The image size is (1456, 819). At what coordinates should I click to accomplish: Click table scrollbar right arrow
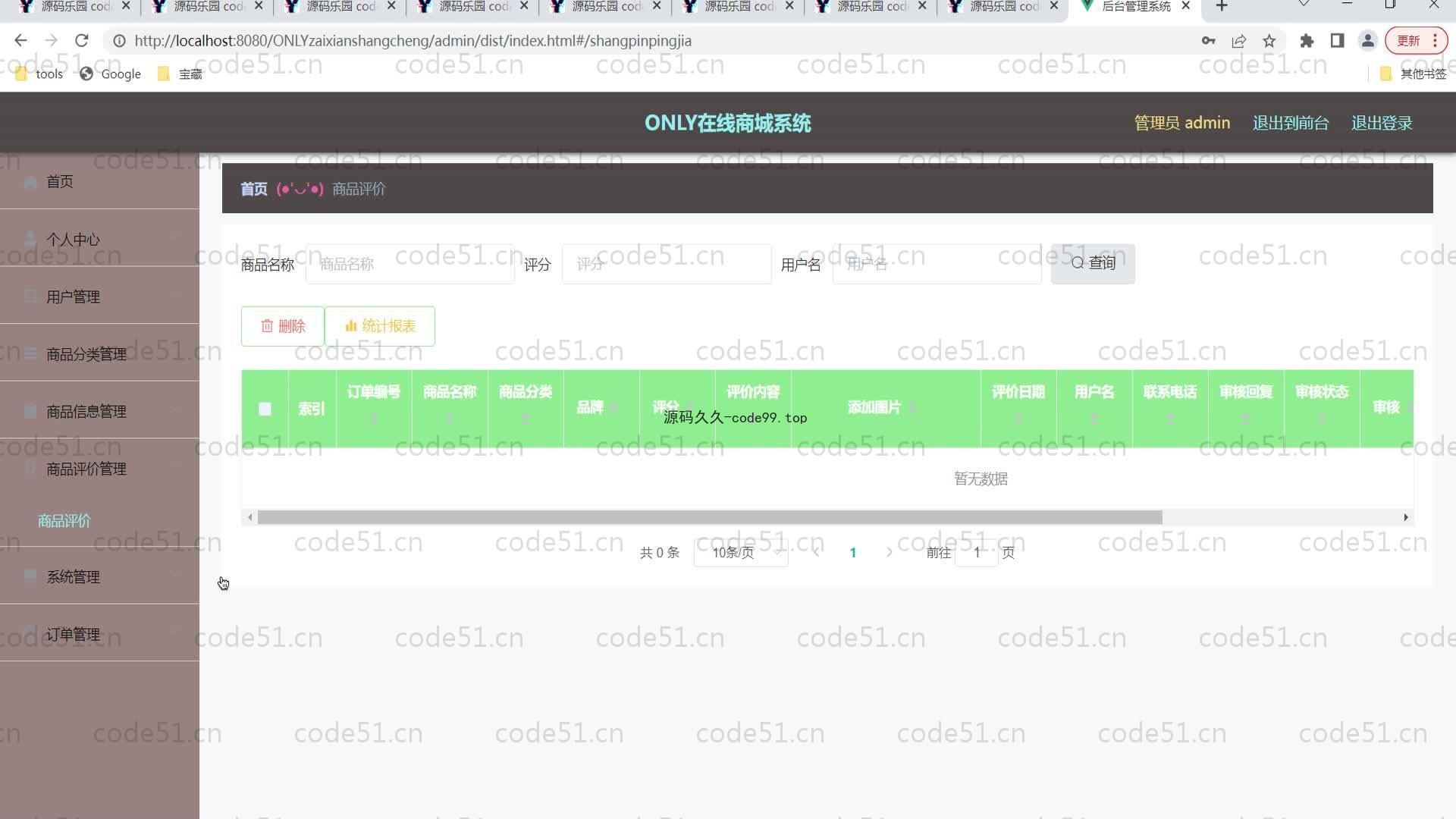click(x=1406, y=517)
